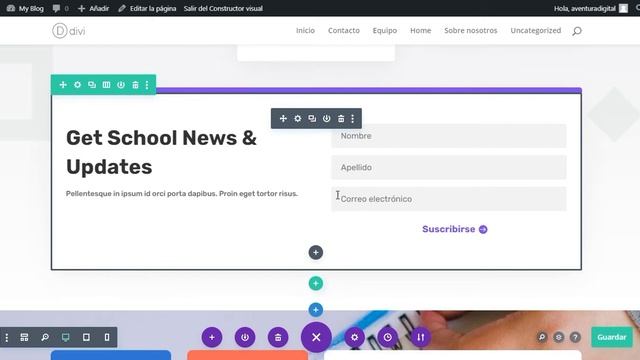Focus the Nombre input field
Screen dimensions: 640x360
coord(449,136)
